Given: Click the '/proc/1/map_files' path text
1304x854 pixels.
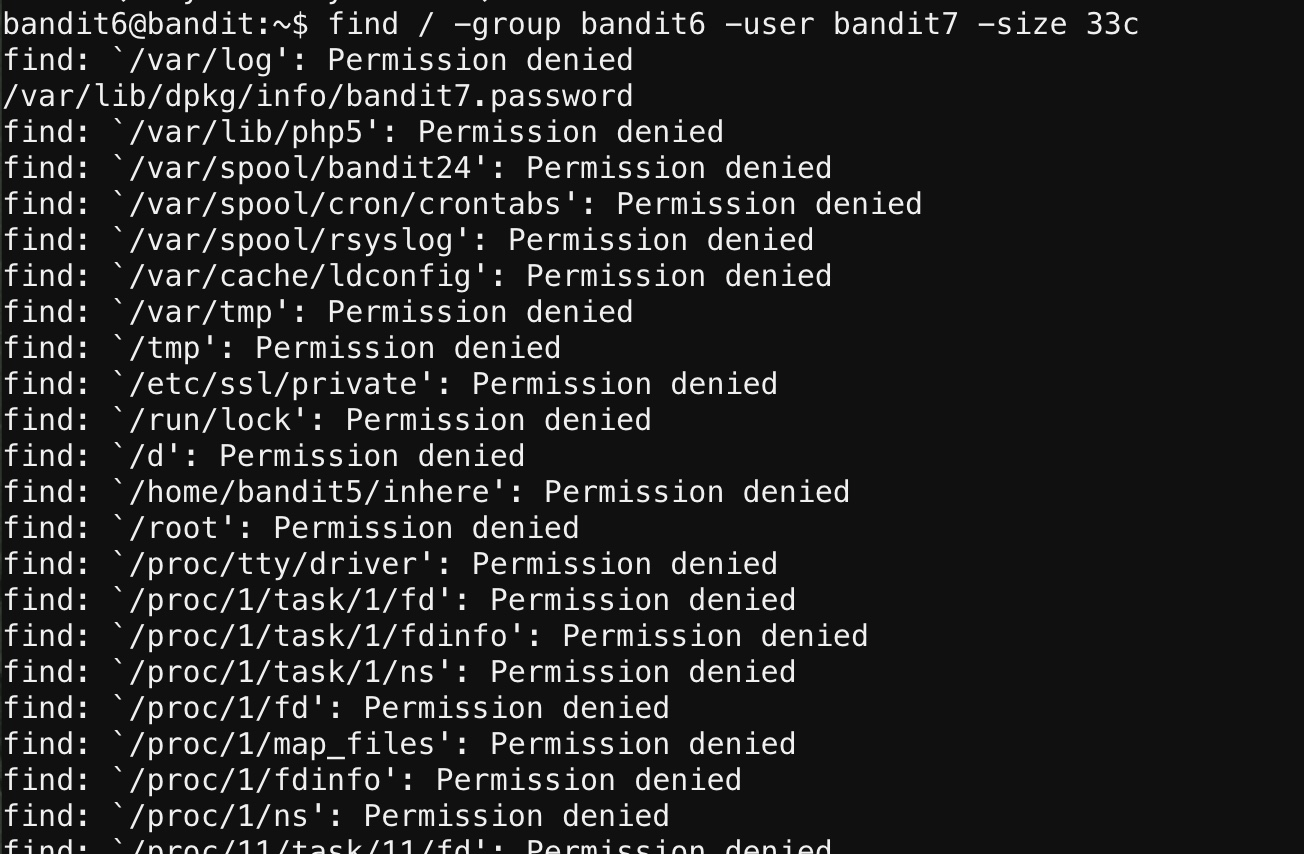Looking at the screenshot, I should [282, 744].
